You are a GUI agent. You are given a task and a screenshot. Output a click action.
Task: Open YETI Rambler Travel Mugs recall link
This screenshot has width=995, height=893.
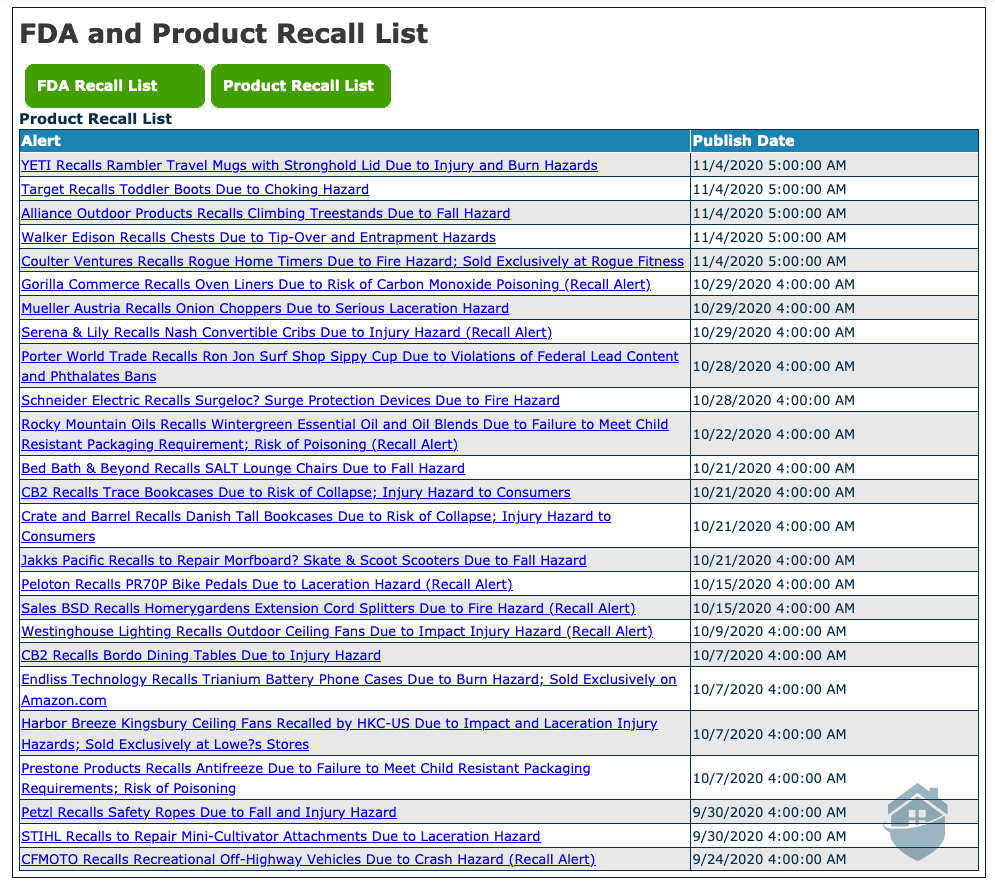point(309,166)
